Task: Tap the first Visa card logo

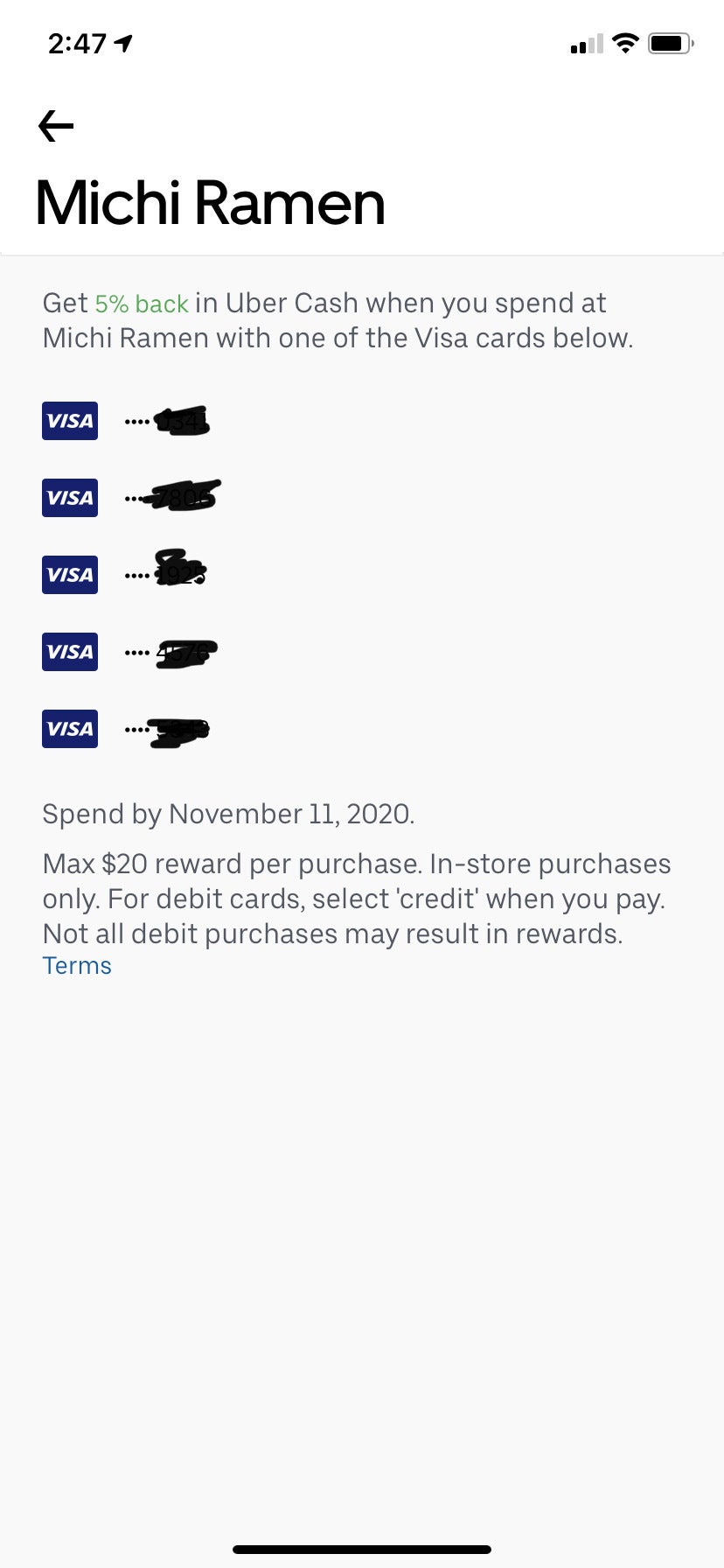Action: coord(70,421)
